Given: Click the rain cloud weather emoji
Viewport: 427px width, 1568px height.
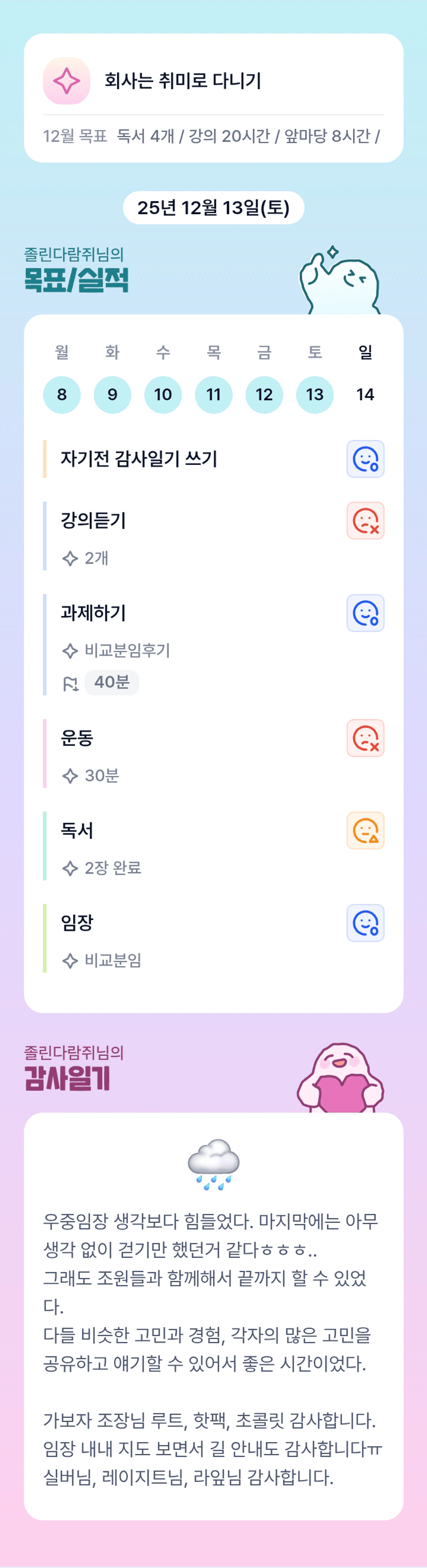Looking at the screenshot, I should pyautogui.click(x=213, y=1163).
